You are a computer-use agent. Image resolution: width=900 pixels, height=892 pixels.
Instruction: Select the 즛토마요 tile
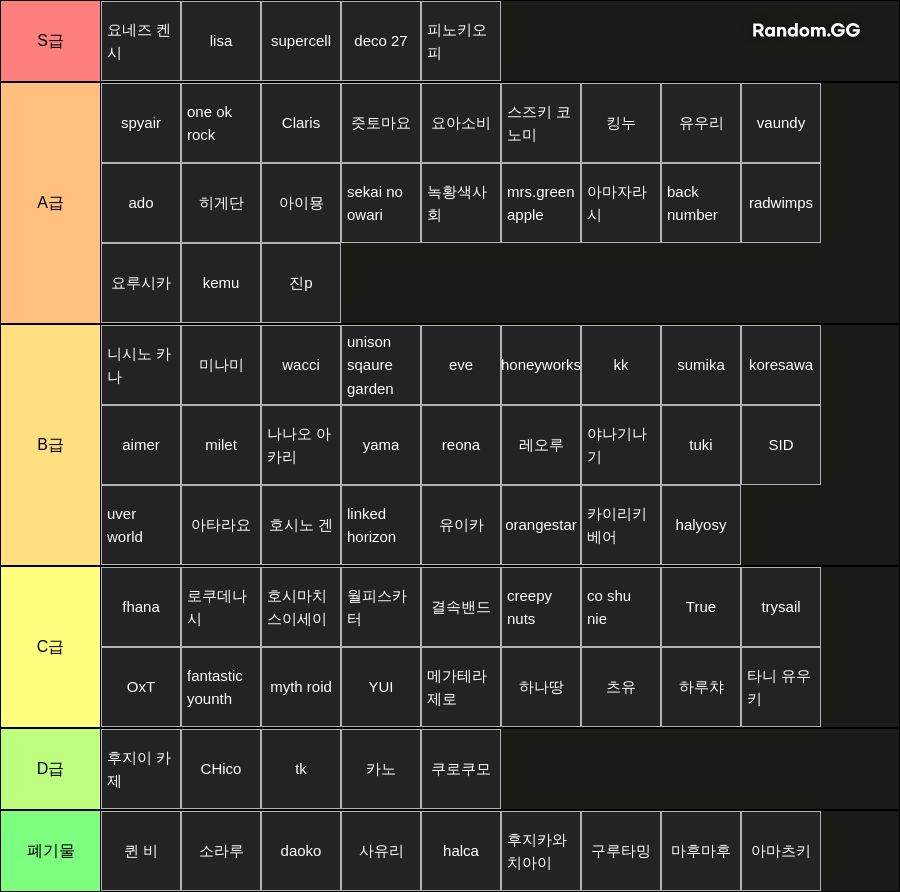tap(381, 123)
